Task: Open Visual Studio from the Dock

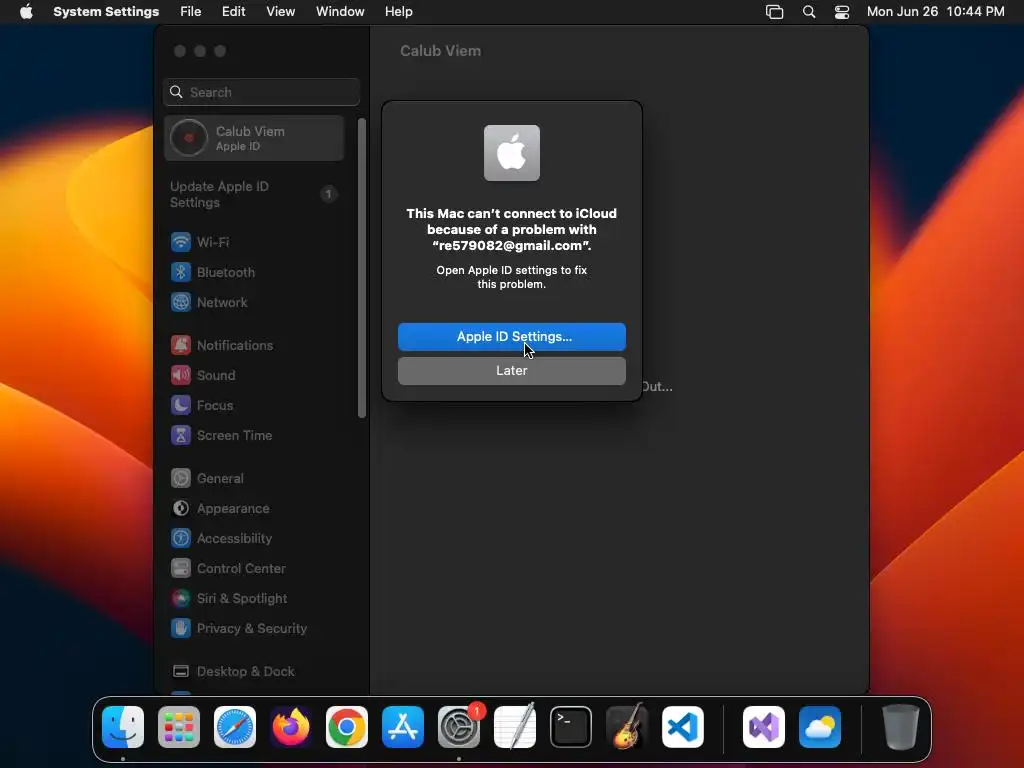Action: pyautogui.click(x=764, y=726)
